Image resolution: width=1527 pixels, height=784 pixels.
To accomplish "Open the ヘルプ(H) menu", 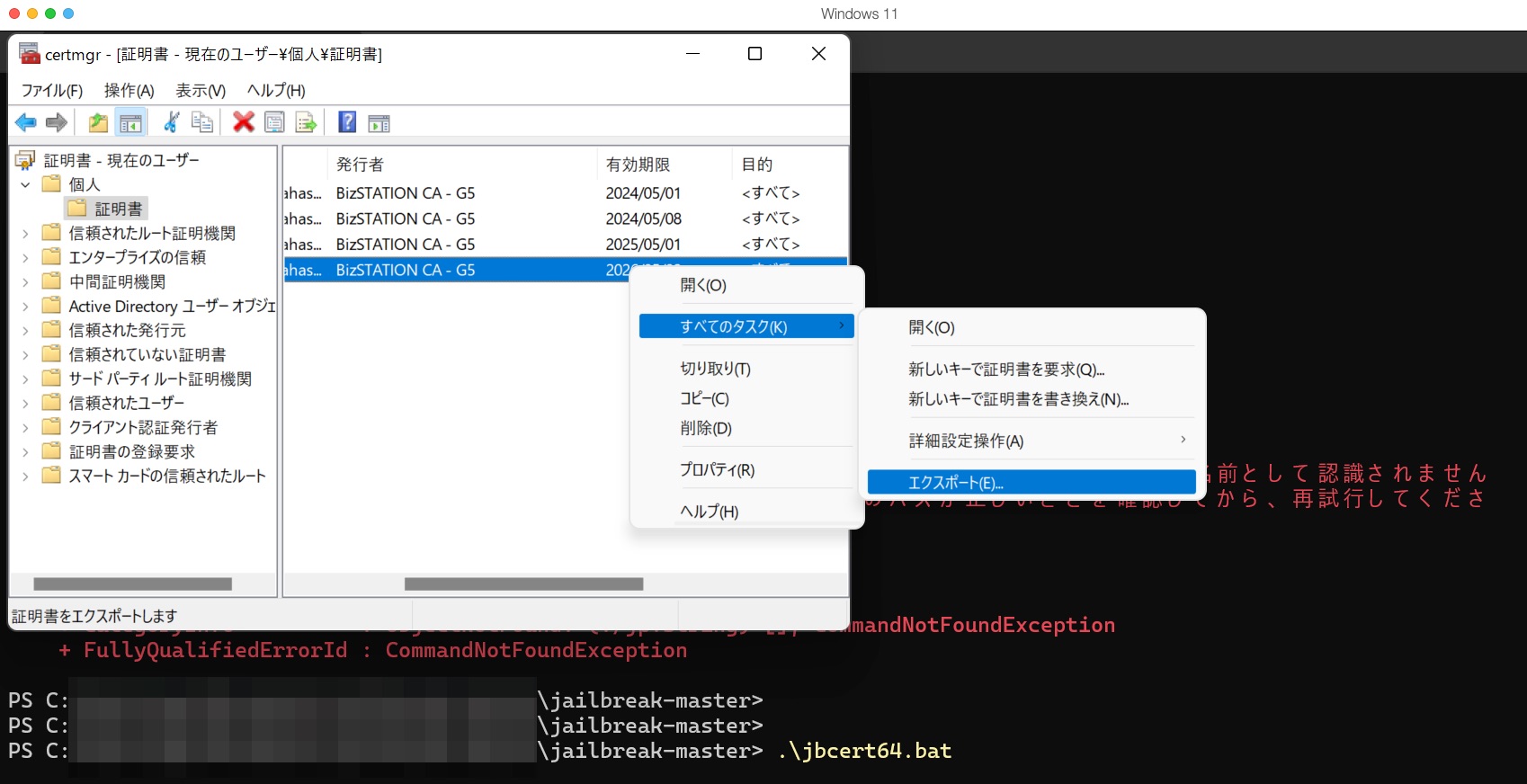I will pyautogui.click(x=276, y=90).
